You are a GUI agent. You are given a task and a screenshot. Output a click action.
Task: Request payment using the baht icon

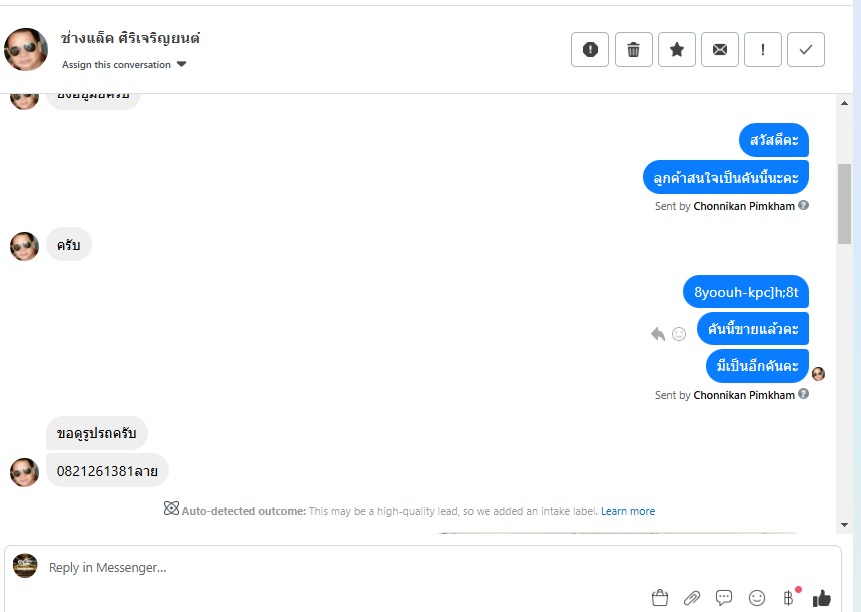789,597
